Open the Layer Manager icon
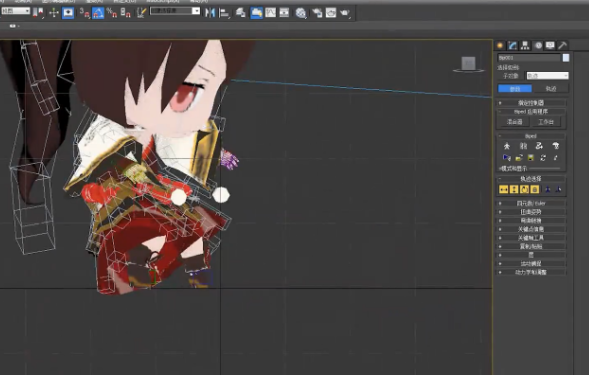 [x=240, y=13]
